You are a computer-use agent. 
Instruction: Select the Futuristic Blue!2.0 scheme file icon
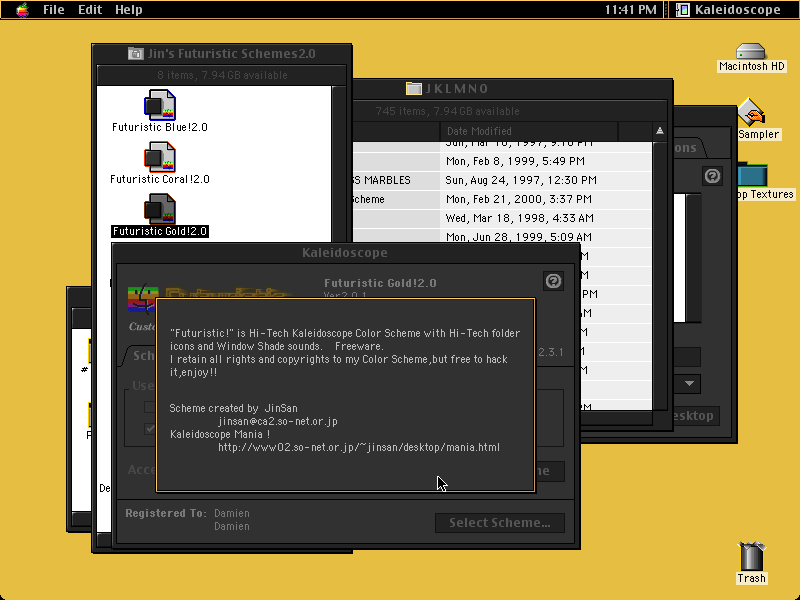[x=160, y=105]
